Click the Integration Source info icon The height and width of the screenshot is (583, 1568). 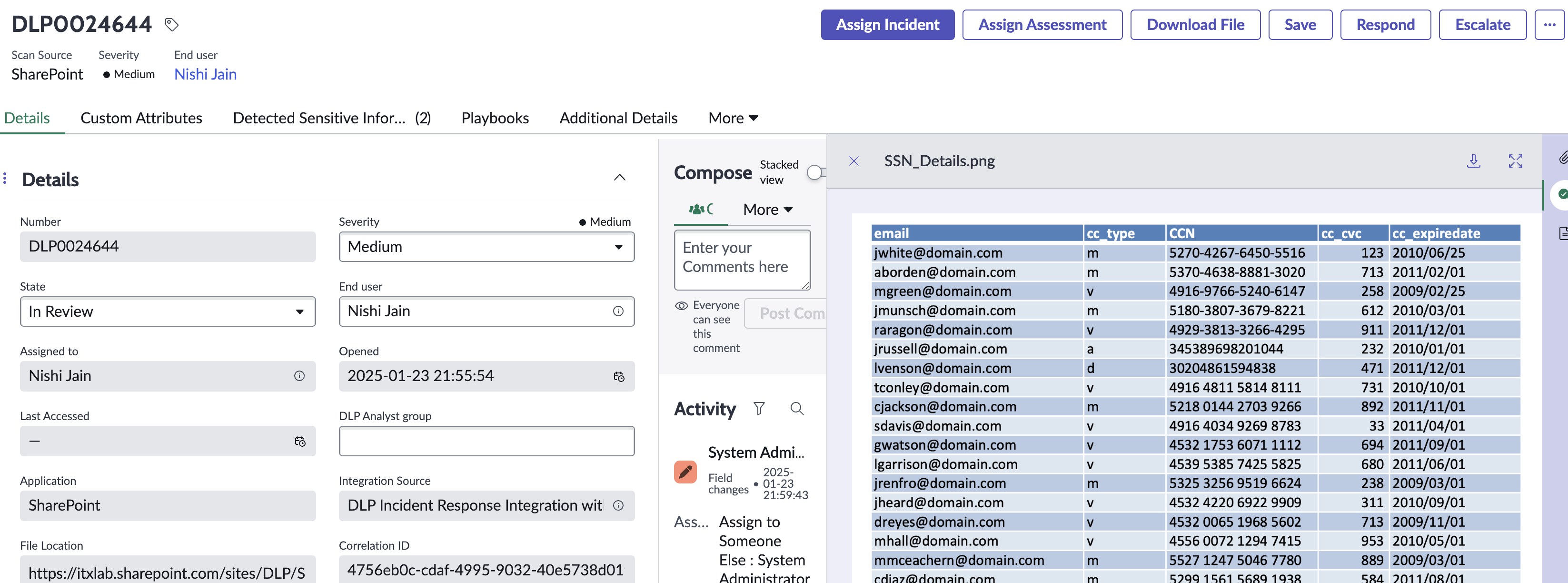[x=618, y=506]
